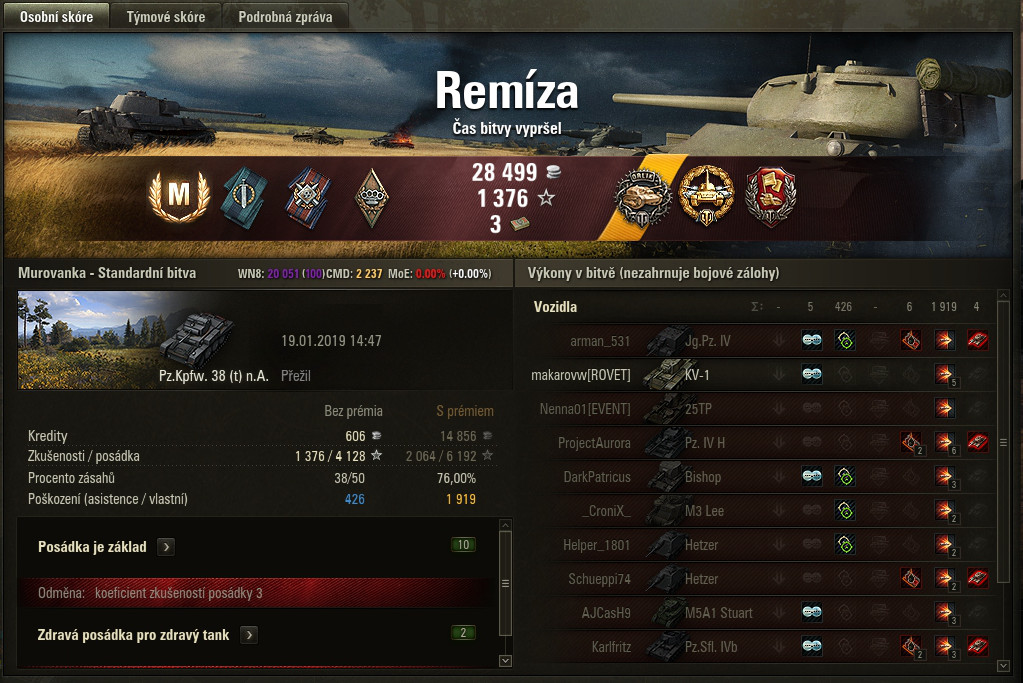Open the Podrobná zpráva tab
This screenshot has width=1023, height=683.
(285, 17)
